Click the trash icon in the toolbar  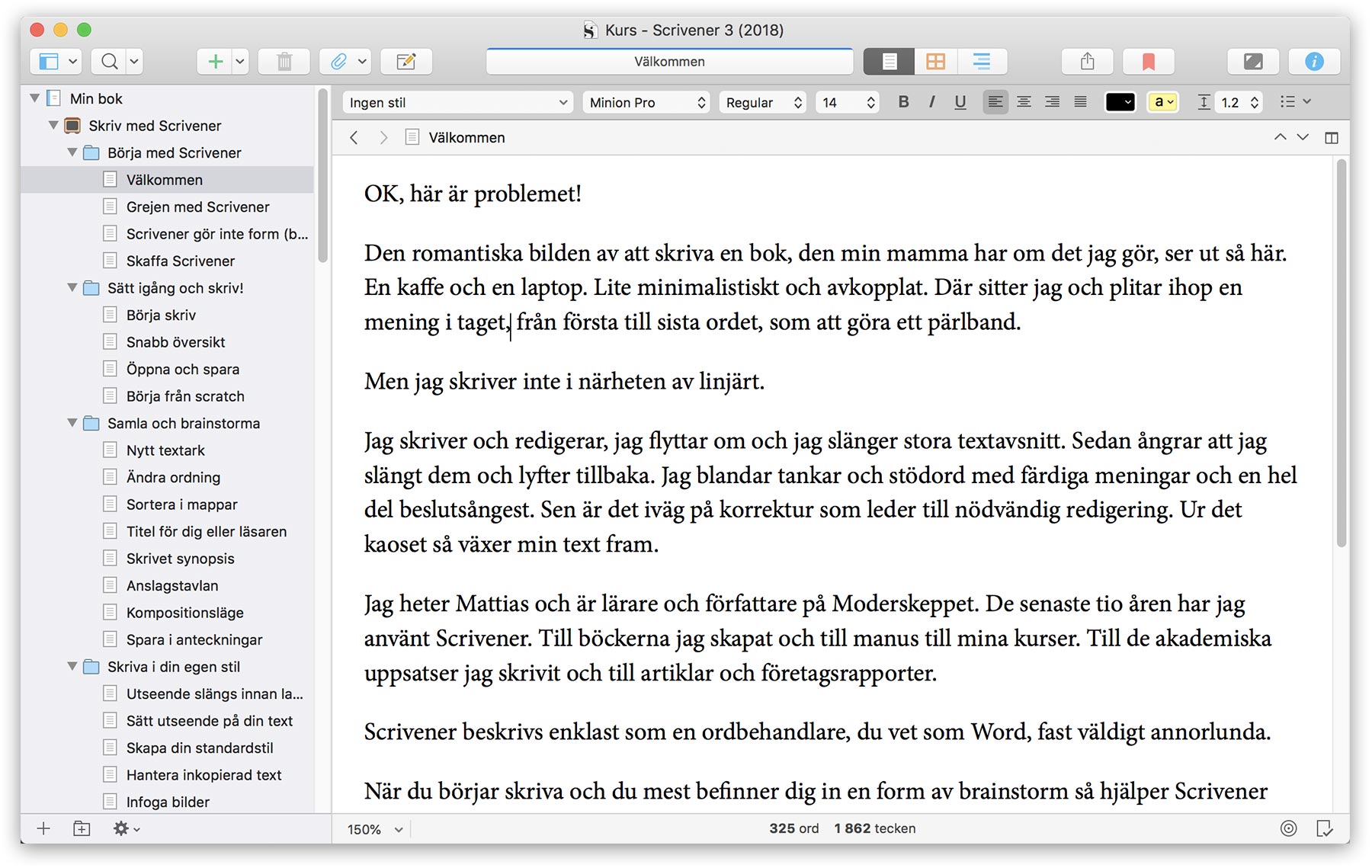tap(284, 62)
